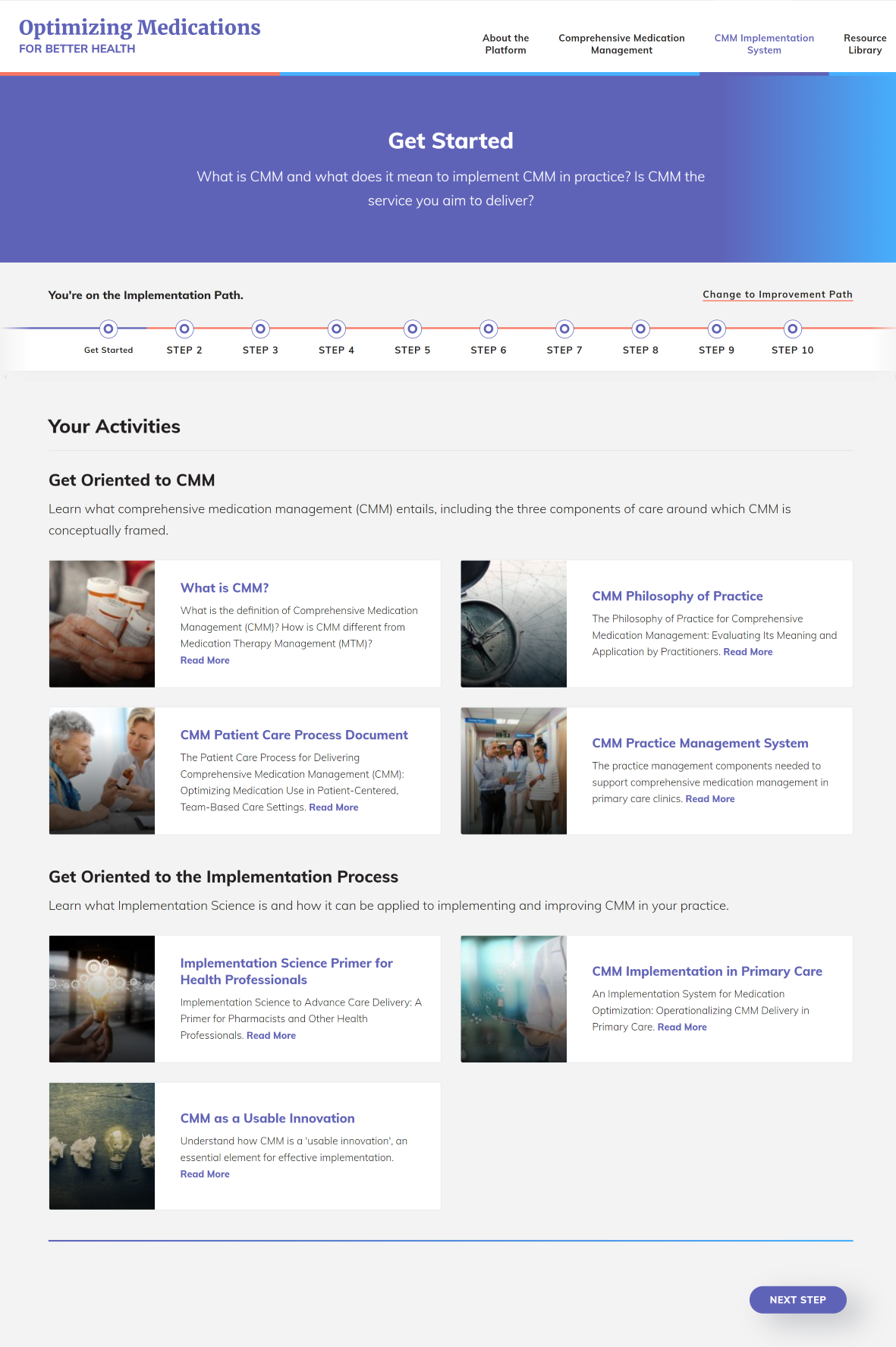Jump to Step 8 circle marker
The image size is (896, 1347).
640,329
